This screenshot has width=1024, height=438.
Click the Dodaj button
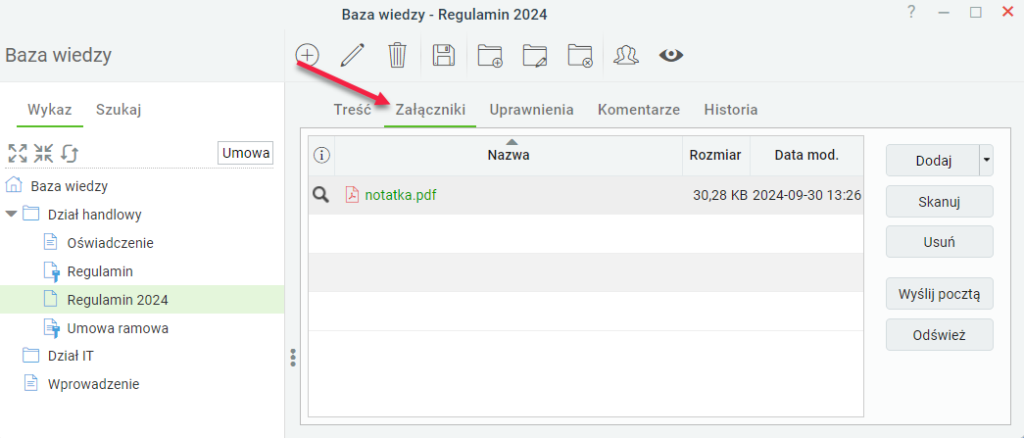(x=933, y=161)
